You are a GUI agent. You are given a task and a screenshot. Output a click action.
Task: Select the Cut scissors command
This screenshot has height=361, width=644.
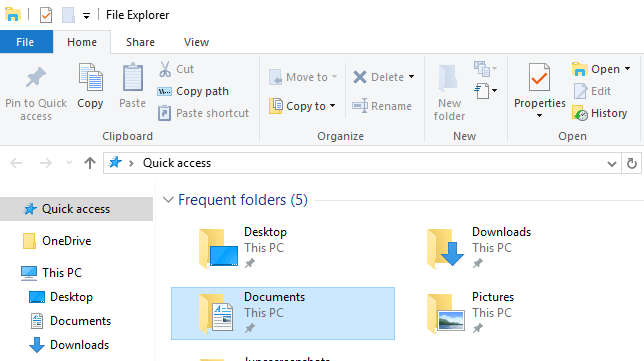(176, 69)
